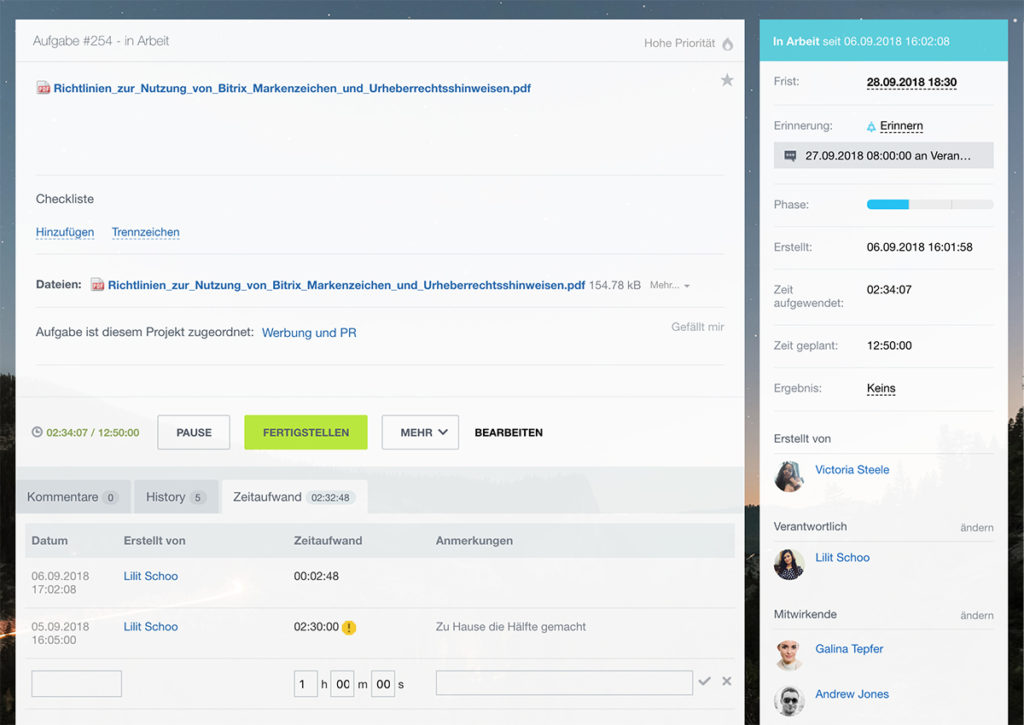
Task: Click the Zeit geplant value 12:50:00
Action: 889,346
